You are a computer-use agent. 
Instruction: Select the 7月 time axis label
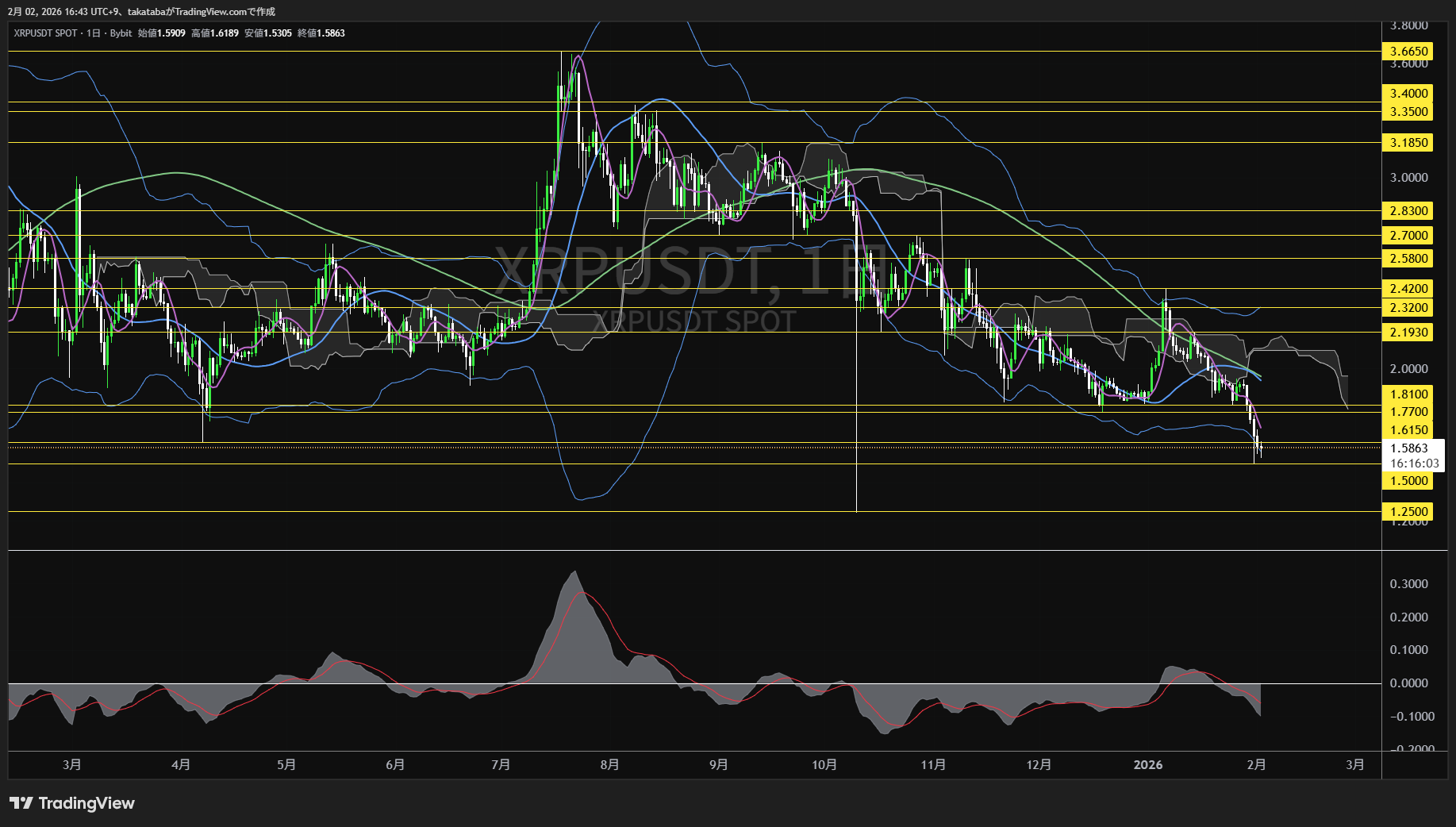pos(501,765)
